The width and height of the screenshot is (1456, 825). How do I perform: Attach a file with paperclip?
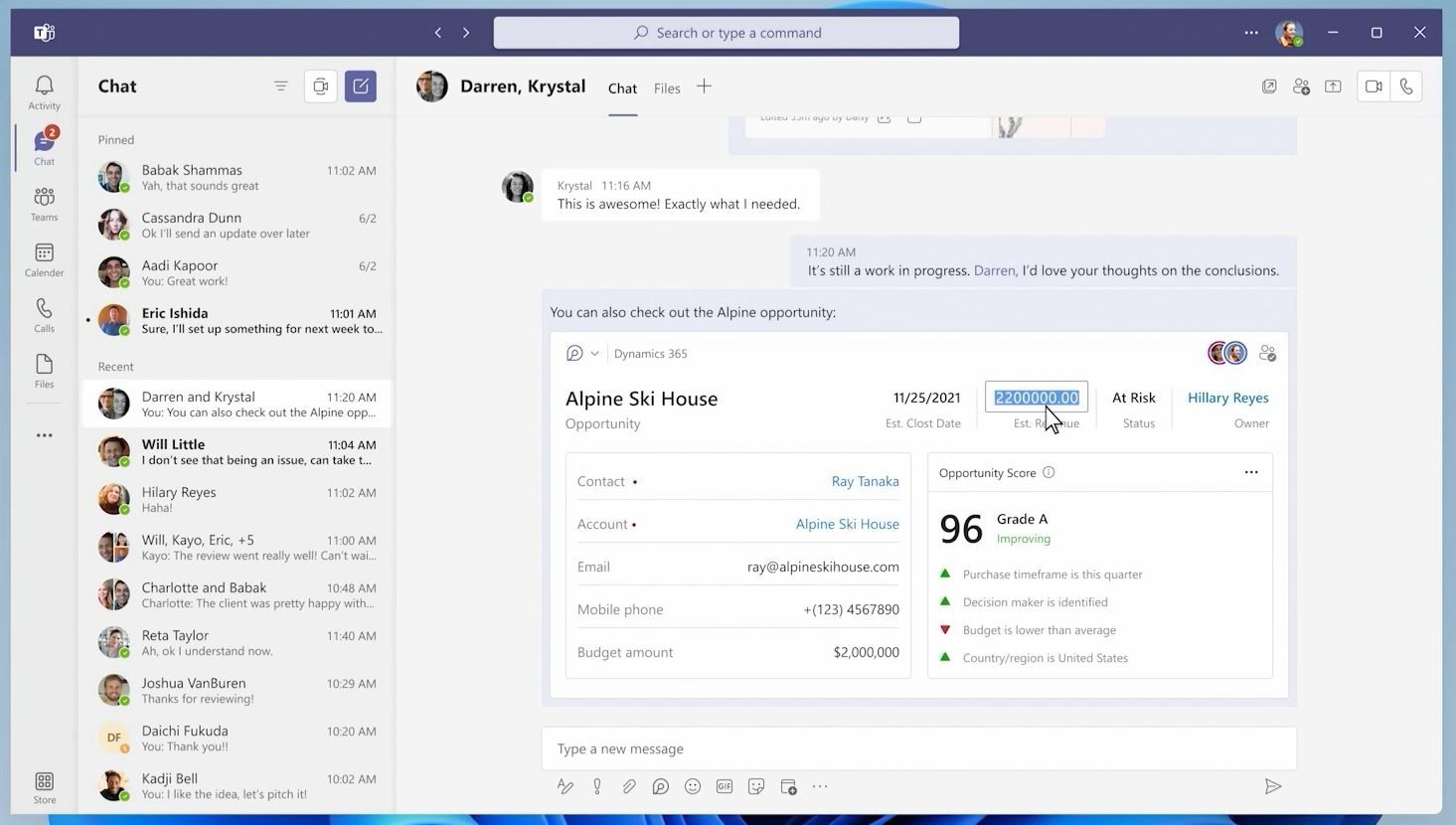pyautogui.click(x=629, y=787)
